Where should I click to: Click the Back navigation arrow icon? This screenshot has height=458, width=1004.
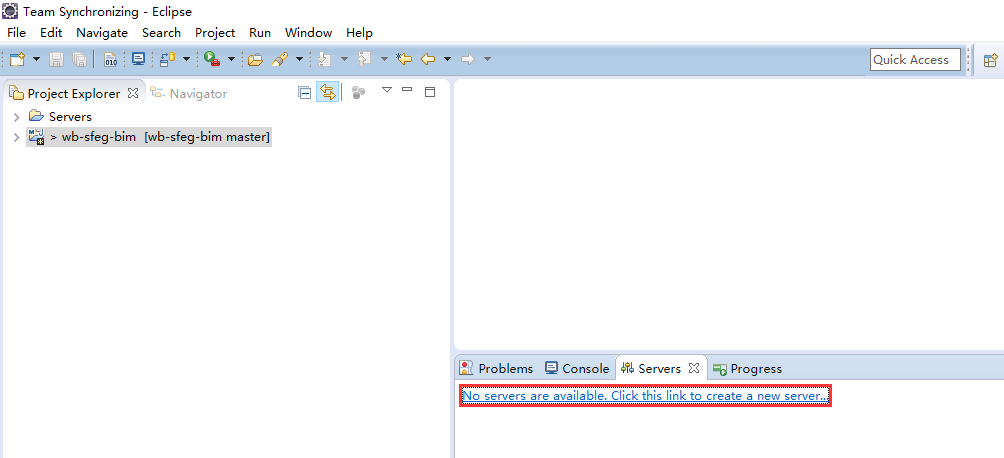pyautogui.click(x=428, y=60)
